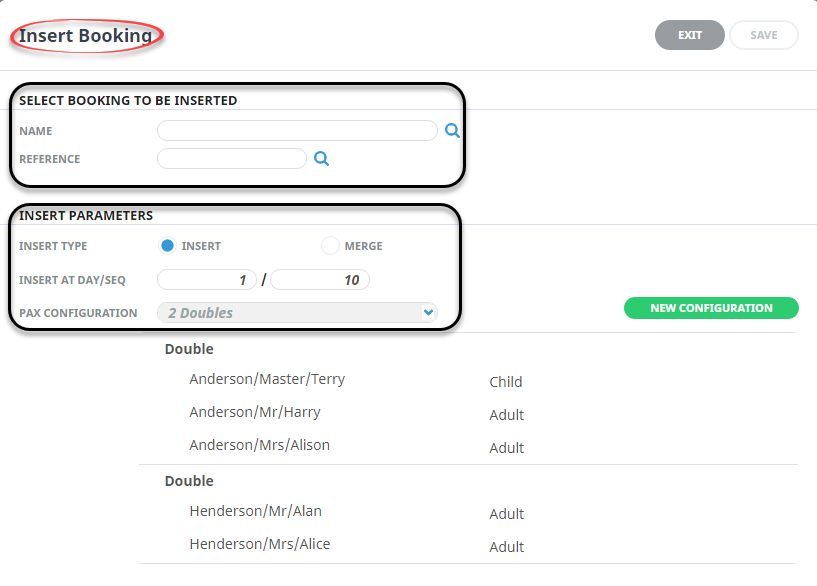Open the Pax Configuration dropdown
Screen dimensions: 817x586
(297, 313)
